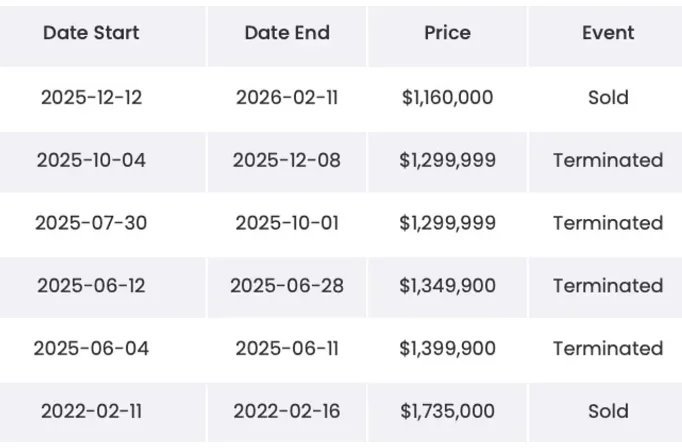The height and width of the screenshot is (448, 682).
Task: Select the $1,160,000 price cell
Action: click(447, 98)
